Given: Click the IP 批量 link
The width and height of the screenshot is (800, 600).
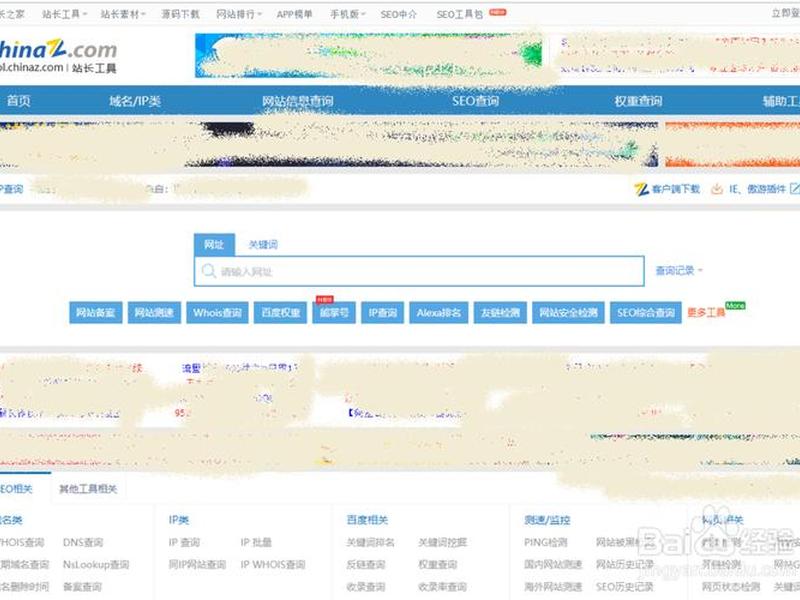Looking at the screenshot, I should pyautogui.click(x=256, y=542).
